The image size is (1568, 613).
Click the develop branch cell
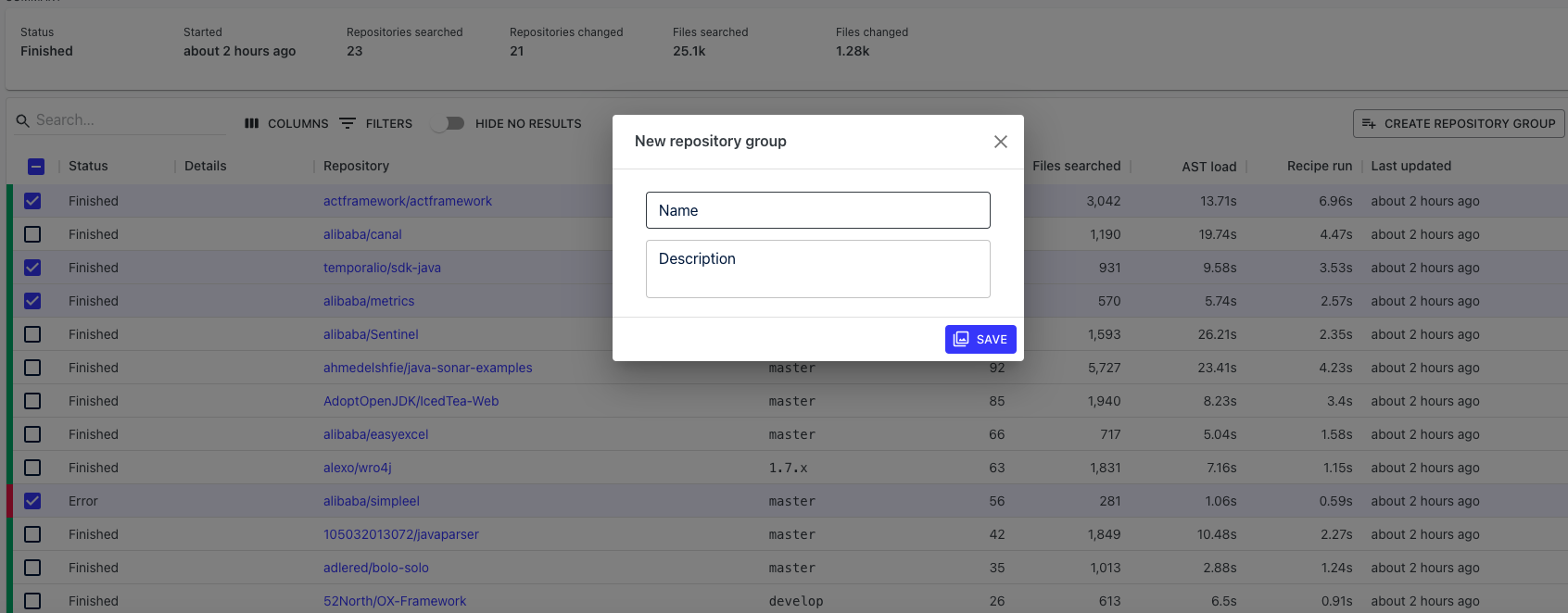[x=796, y=601]
